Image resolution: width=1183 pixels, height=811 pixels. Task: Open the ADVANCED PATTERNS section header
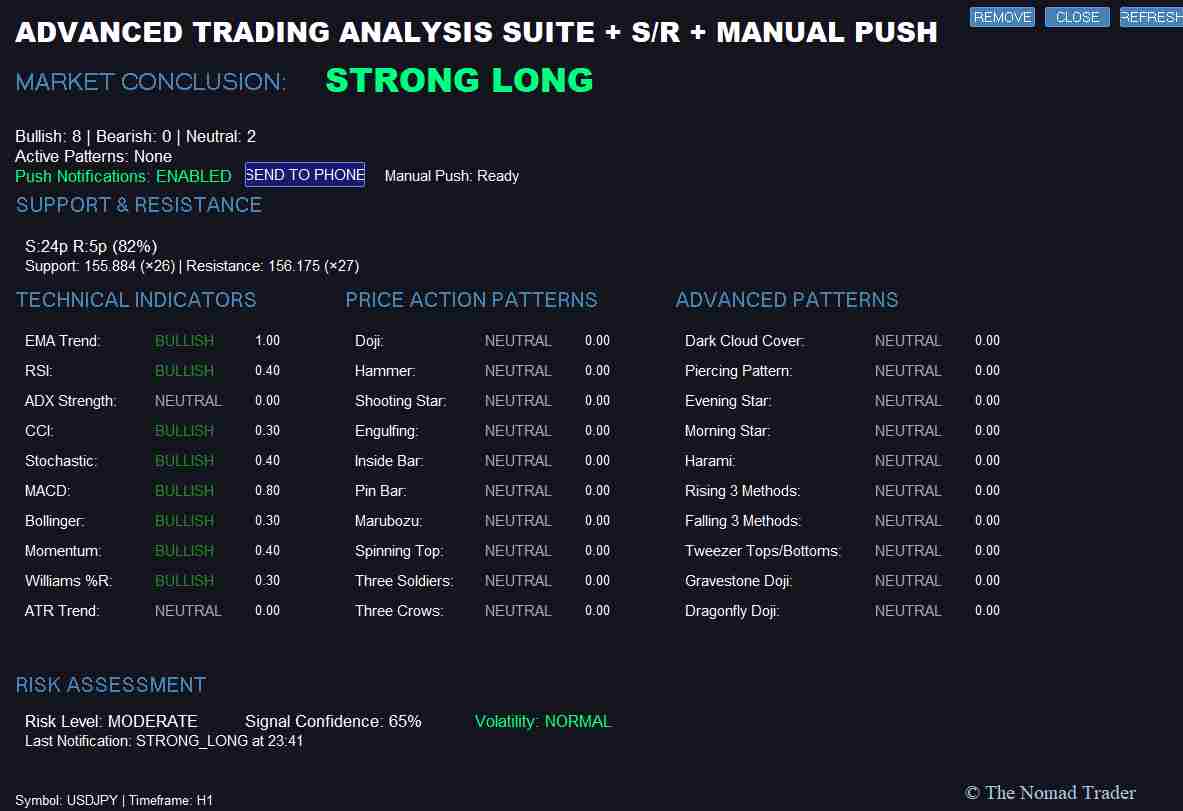[x=787, y=300]
